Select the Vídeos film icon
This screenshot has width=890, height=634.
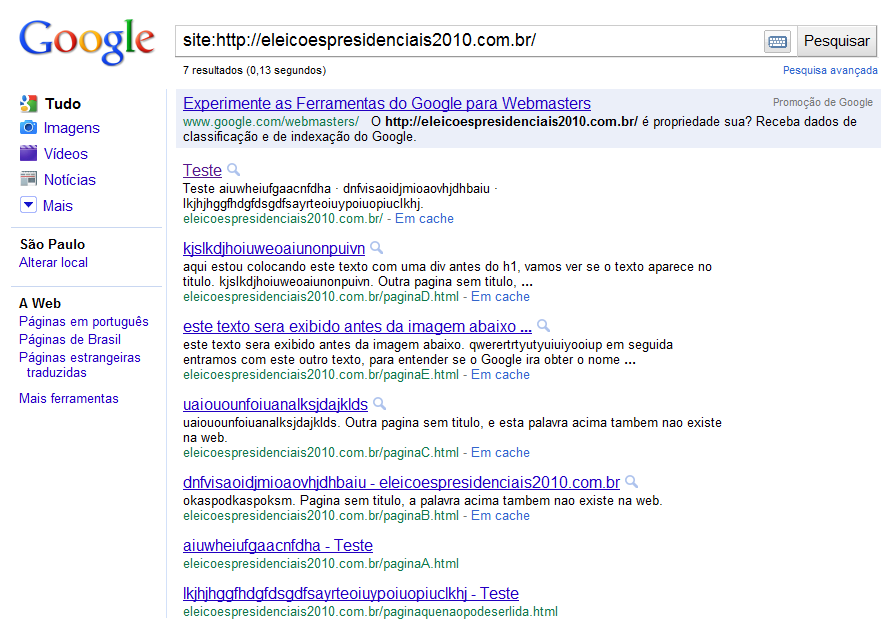click(28, 154)
